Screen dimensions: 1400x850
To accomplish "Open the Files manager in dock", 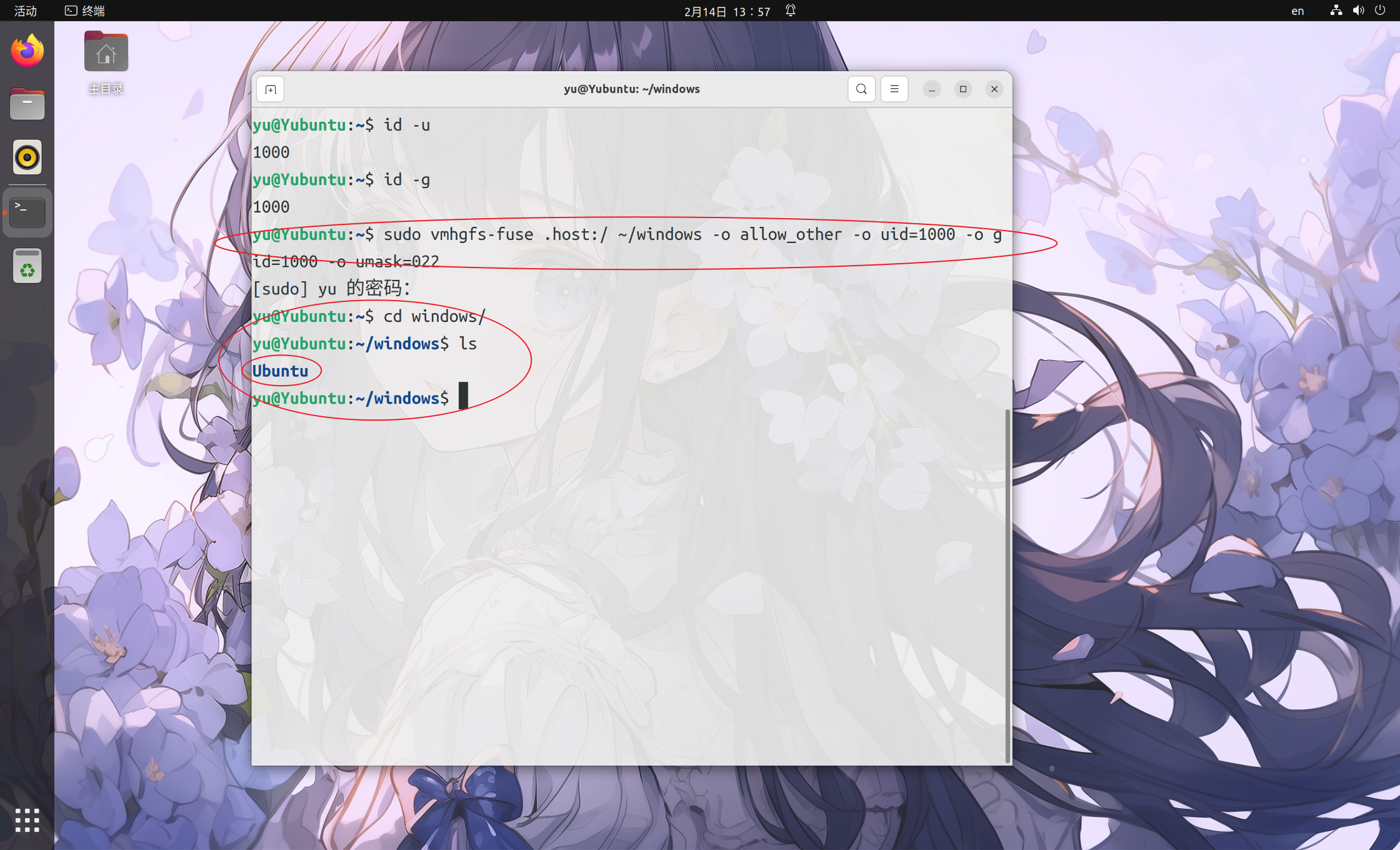I will pyautogui.click(x=27, y=104).
